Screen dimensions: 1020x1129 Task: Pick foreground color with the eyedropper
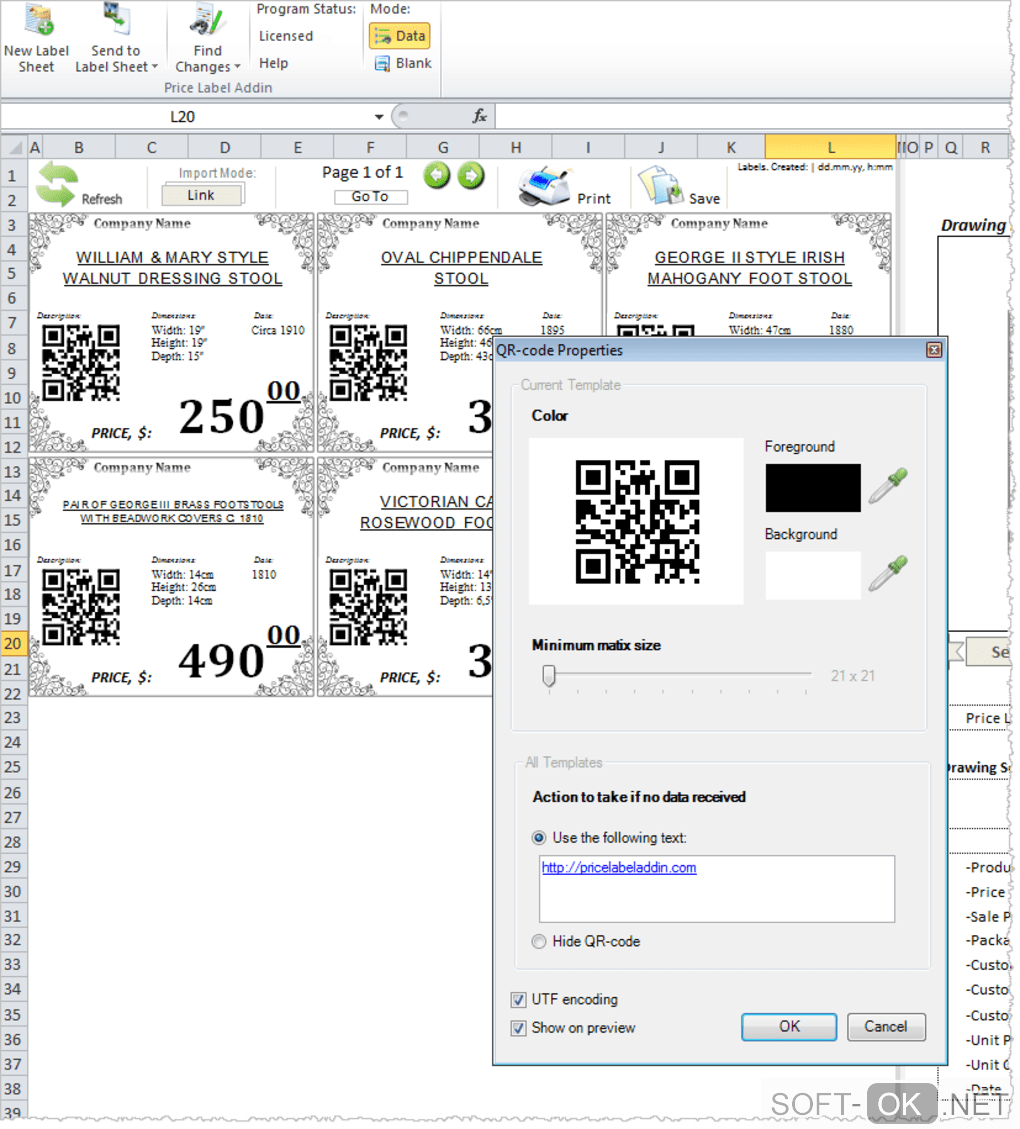[888, 485]
